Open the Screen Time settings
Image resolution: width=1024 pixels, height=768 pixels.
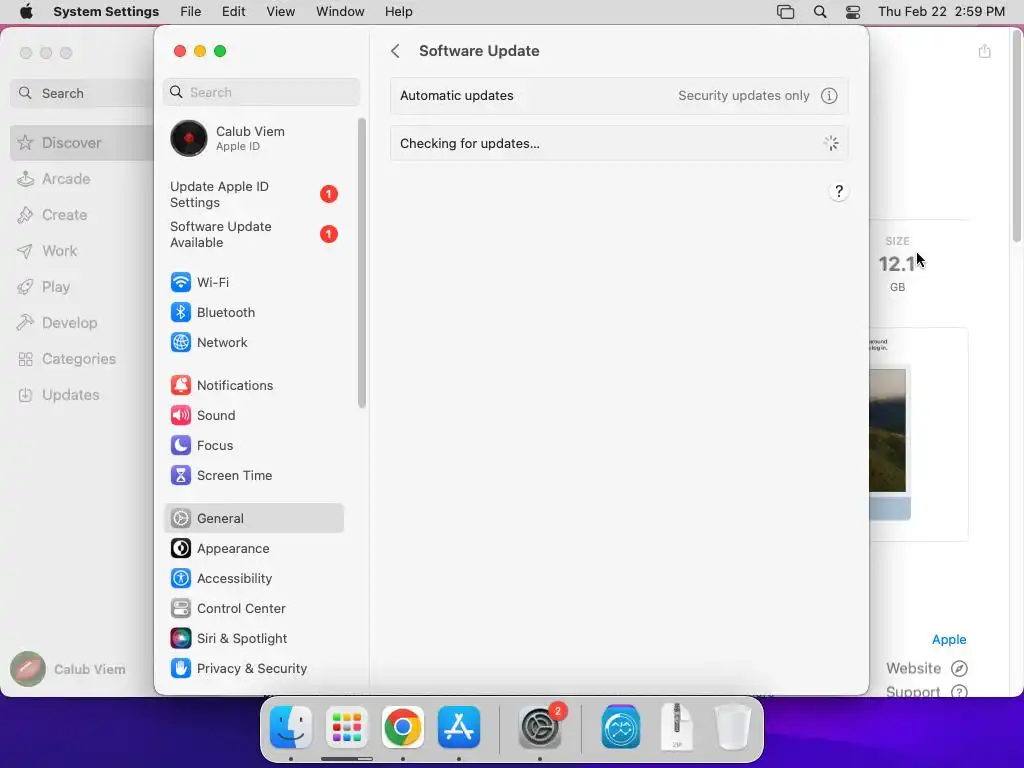click(253, 475)
